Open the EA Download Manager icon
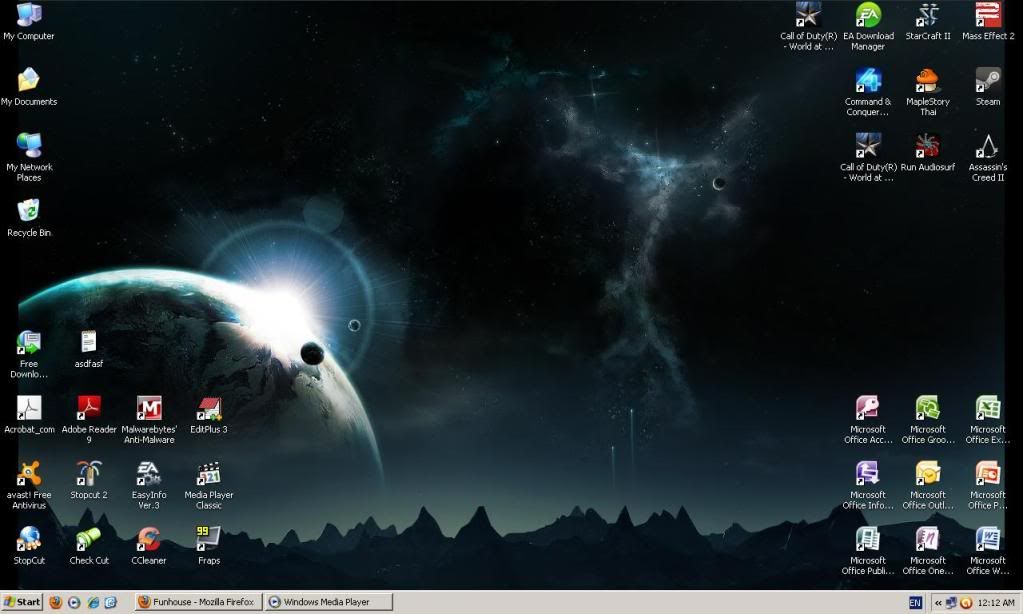Screen dimensions: 1023x614 click(868, 15)
